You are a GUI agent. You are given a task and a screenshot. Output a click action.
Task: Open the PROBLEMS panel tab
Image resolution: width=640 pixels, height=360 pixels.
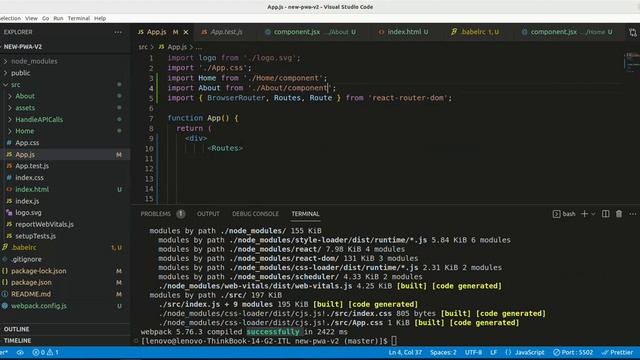point(156,214)
